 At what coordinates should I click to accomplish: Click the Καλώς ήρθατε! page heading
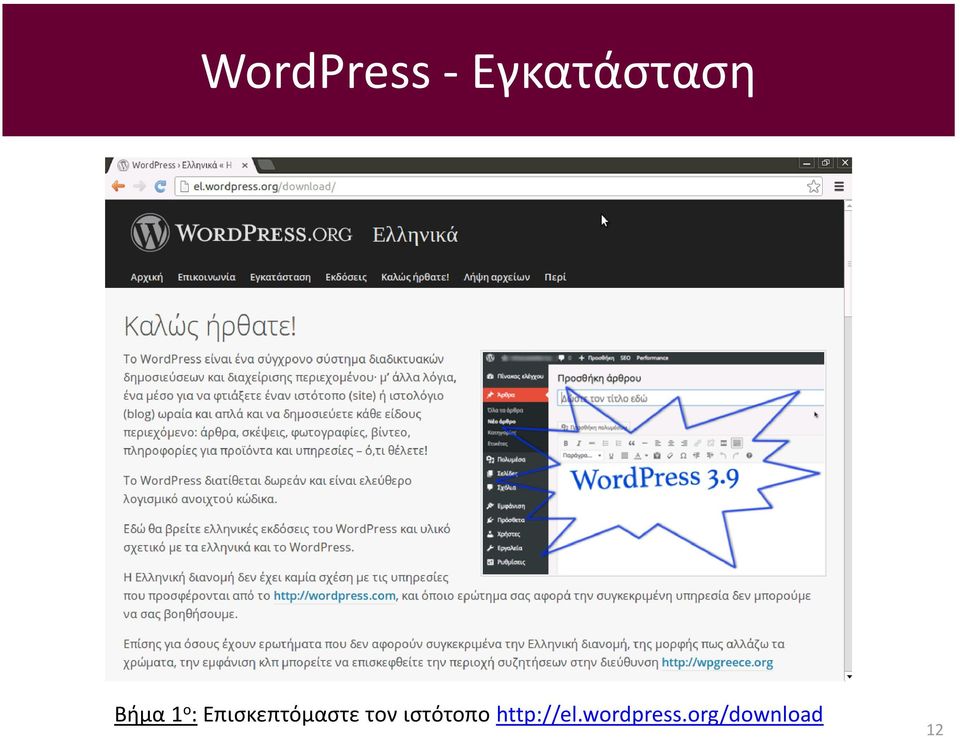pyautogui.click(x=210, y=326)
